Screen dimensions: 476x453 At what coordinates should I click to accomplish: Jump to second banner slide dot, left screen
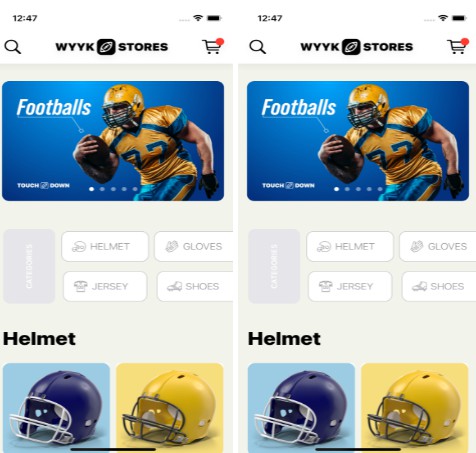(x=102, y=189)
